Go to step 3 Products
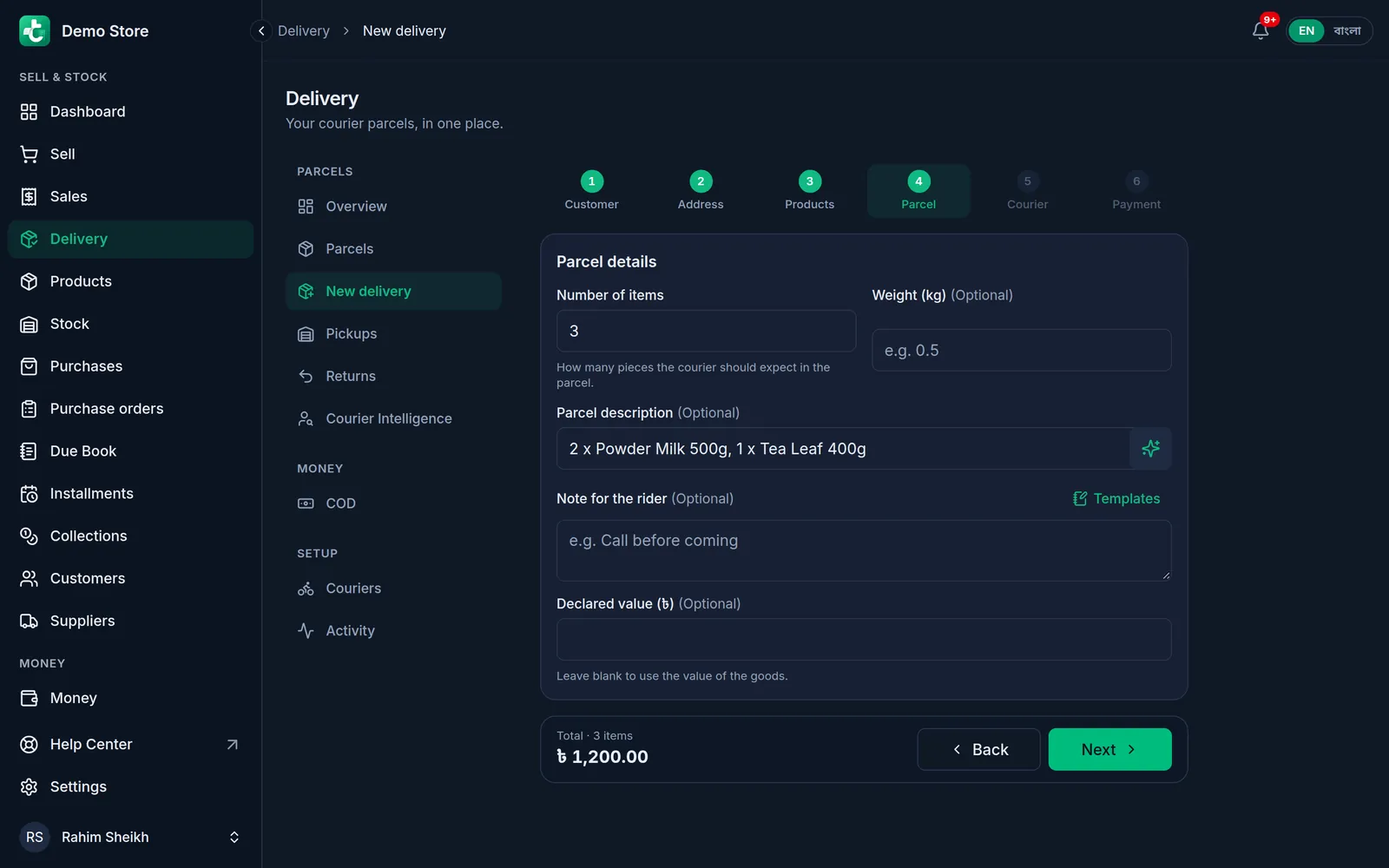The image size is (1389, 868). (x=809, y=191)
